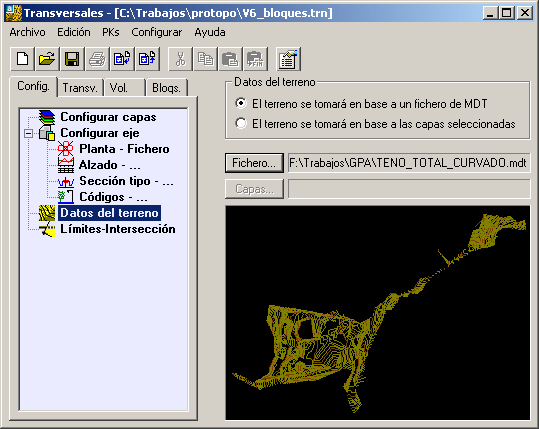539x429 pixels.
Task: Switch to the Bloqs. tab
Action: [x=166, y=88]
